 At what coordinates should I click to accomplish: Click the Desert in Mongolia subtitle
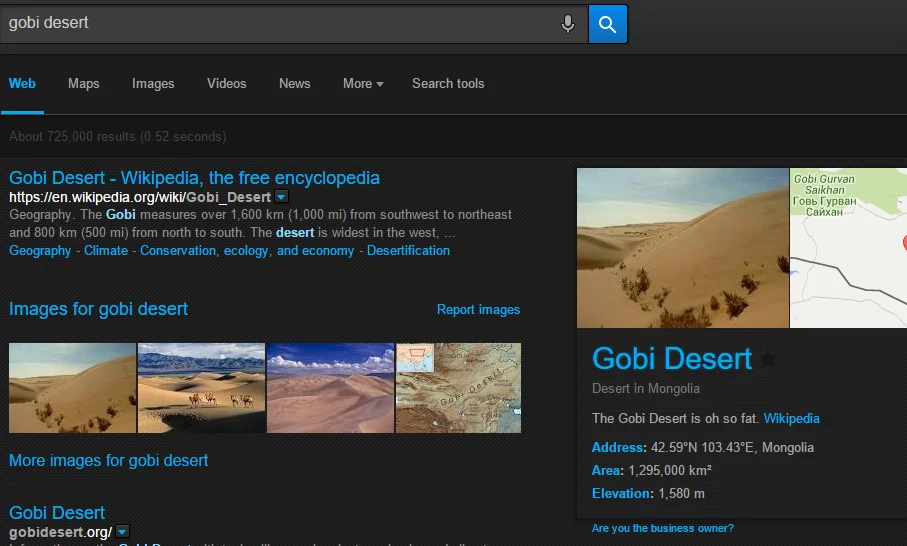click(x=646, y=389)
